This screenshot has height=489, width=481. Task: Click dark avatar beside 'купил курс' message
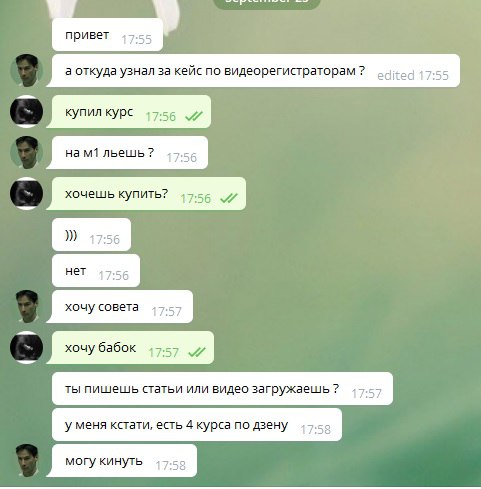point(26,112)
